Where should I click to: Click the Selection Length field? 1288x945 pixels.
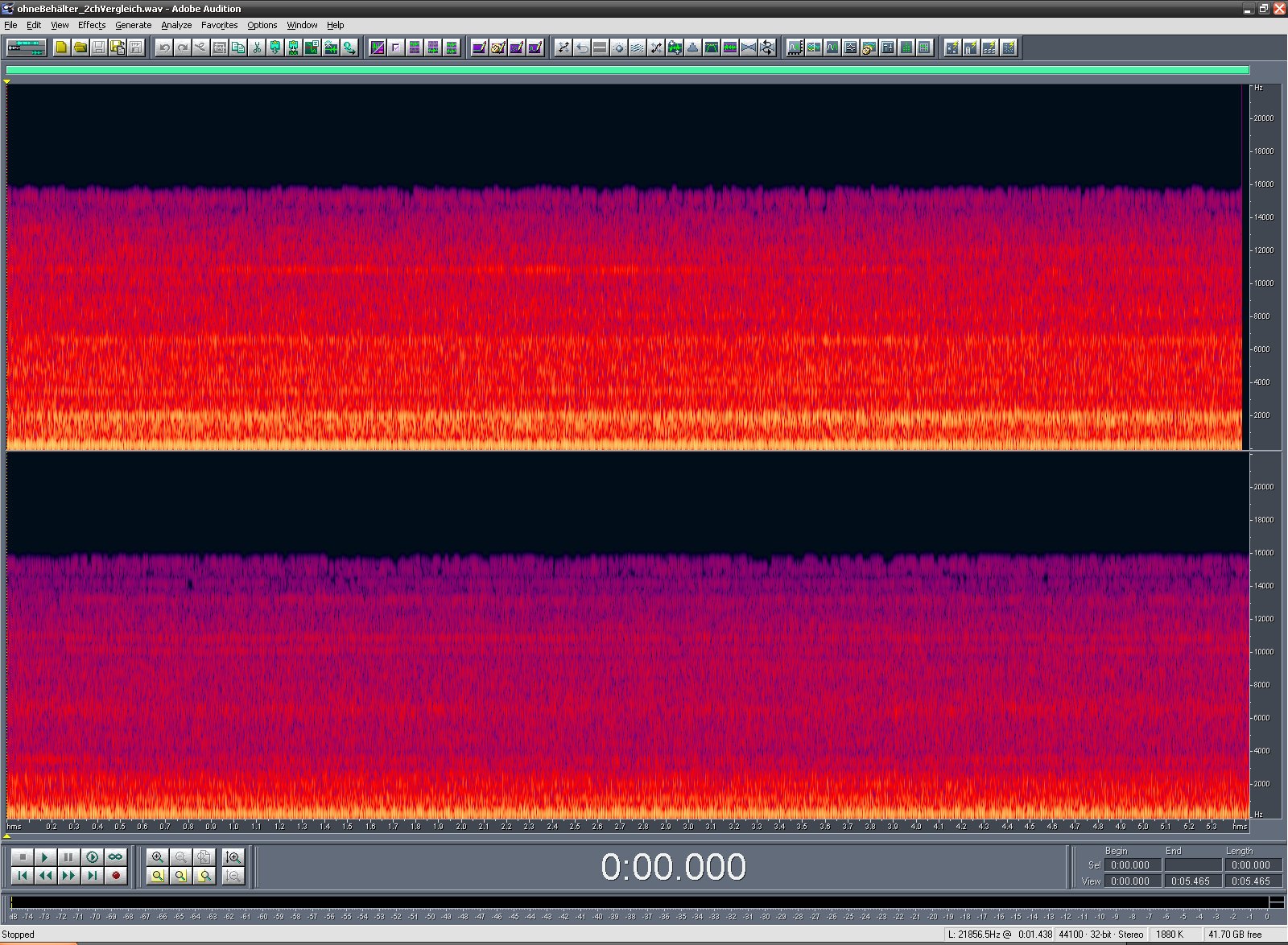(x=1253, y=865)
